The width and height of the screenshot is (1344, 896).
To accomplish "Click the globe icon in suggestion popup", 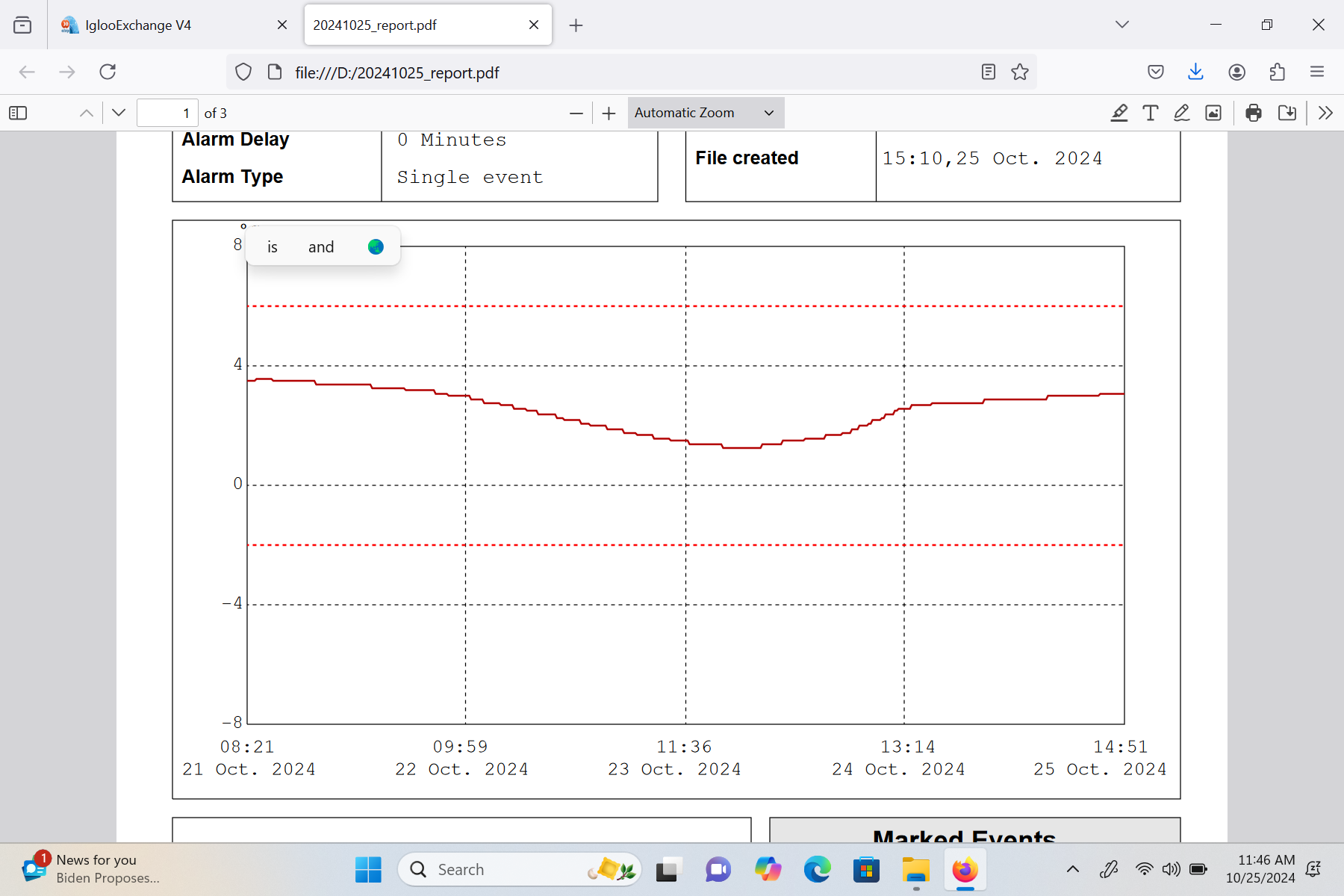I will tap(376, 247).
